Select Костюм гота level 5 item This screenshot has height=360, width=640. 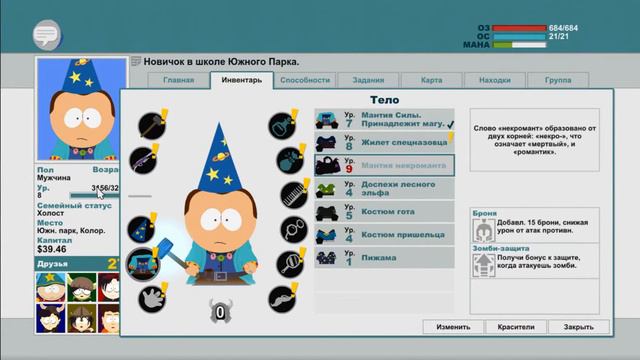384,211
